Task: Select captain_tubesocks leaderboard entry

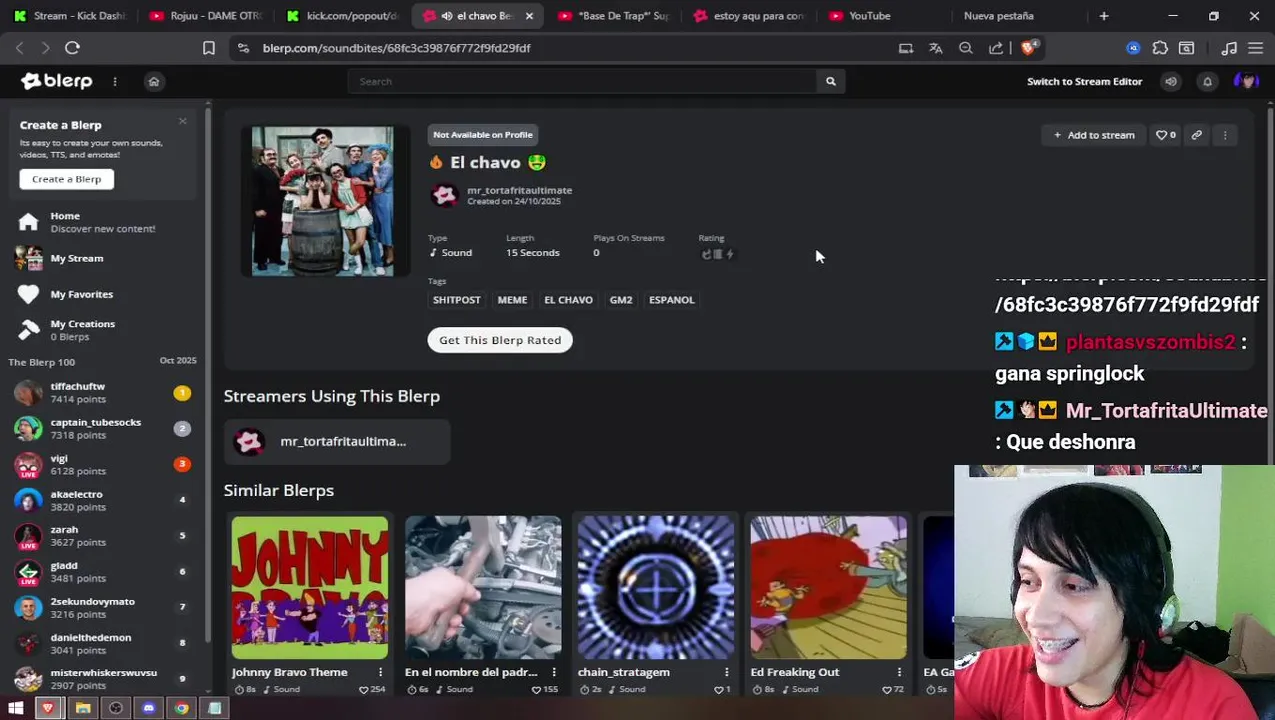Action: tap(101, 428)
